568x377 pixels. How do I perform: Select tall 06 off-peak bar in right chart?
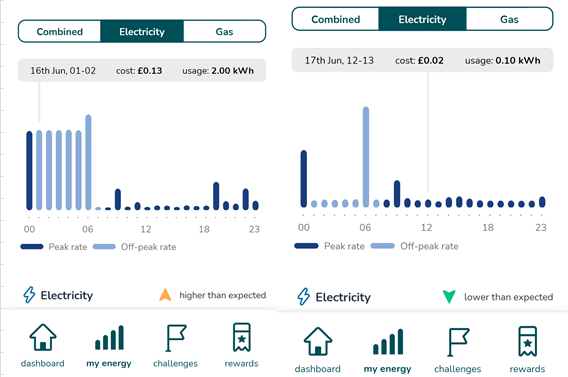[x=366, y=157]
